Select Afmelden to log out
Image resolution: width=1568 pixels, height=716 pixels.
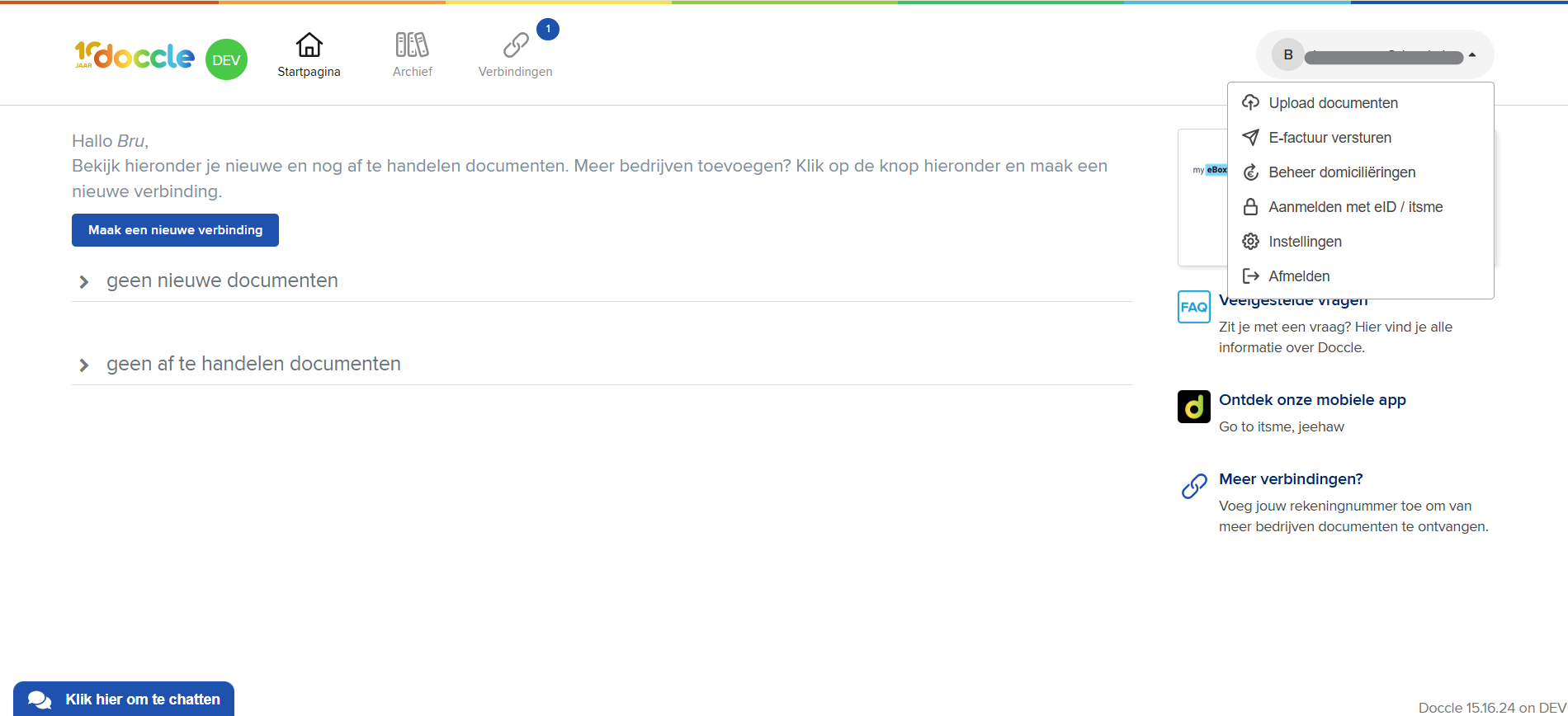pyautogui.click(x=1361, y=276)
